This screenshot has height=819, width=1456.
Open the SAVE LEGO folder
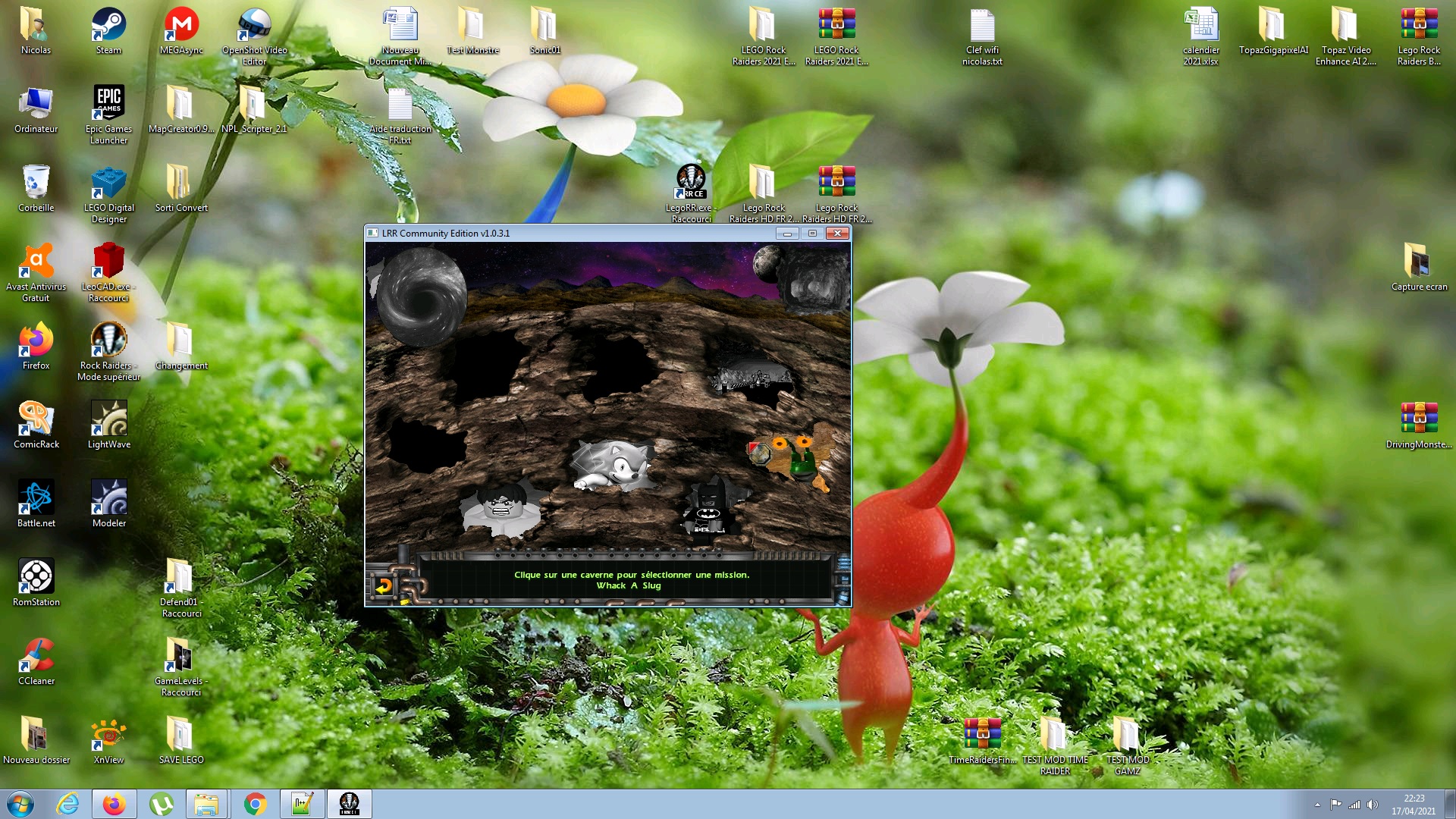[x=181, y=741]
